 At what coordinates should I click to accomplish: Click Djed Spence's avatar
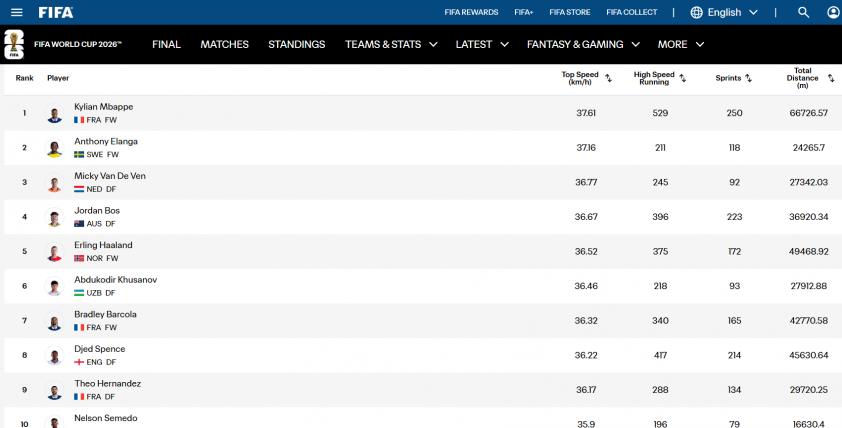(x=54, y=356)
